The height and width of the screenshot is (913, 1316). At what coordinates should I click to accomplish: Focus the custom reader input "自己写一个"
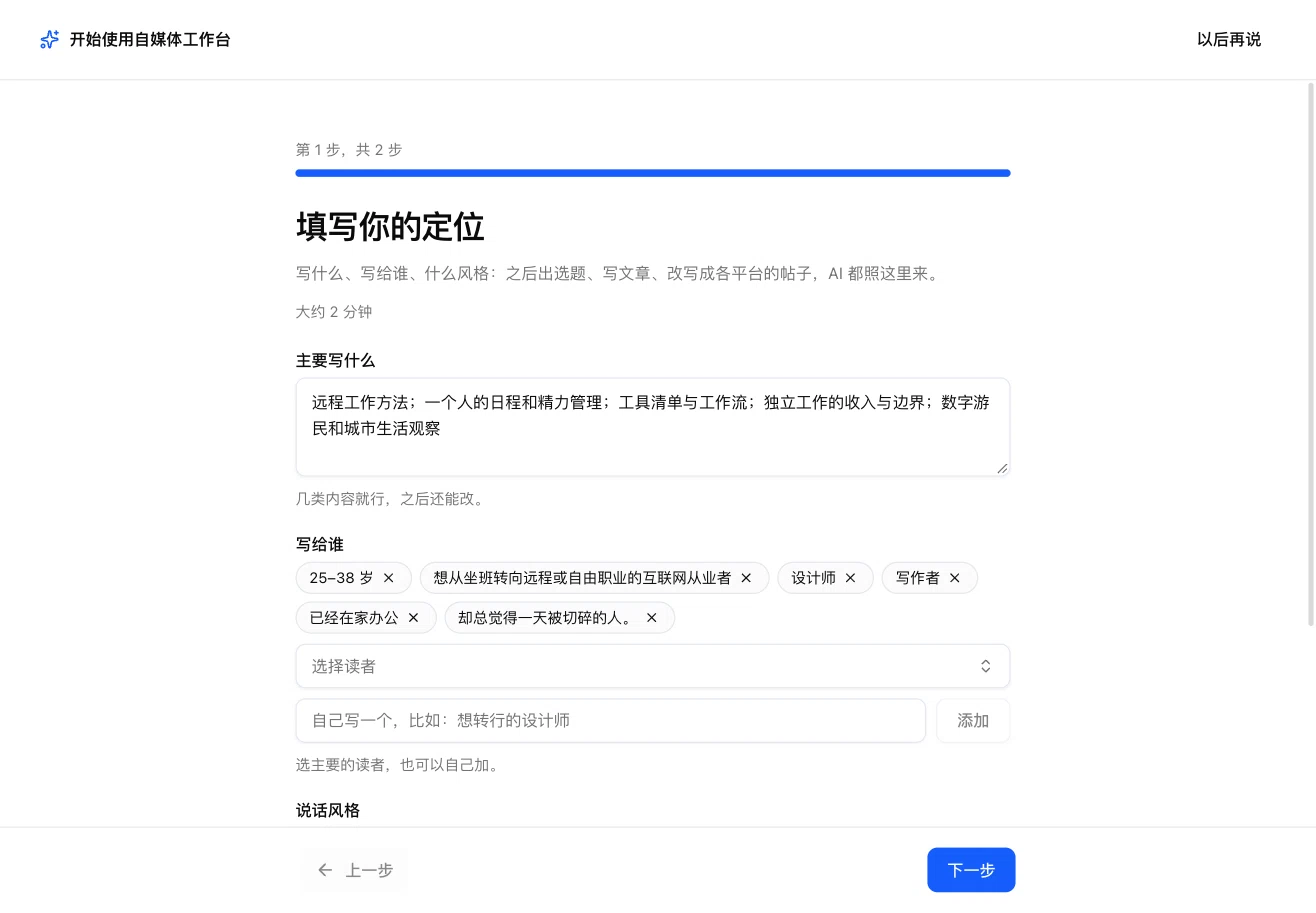click(x=611, y=721)
